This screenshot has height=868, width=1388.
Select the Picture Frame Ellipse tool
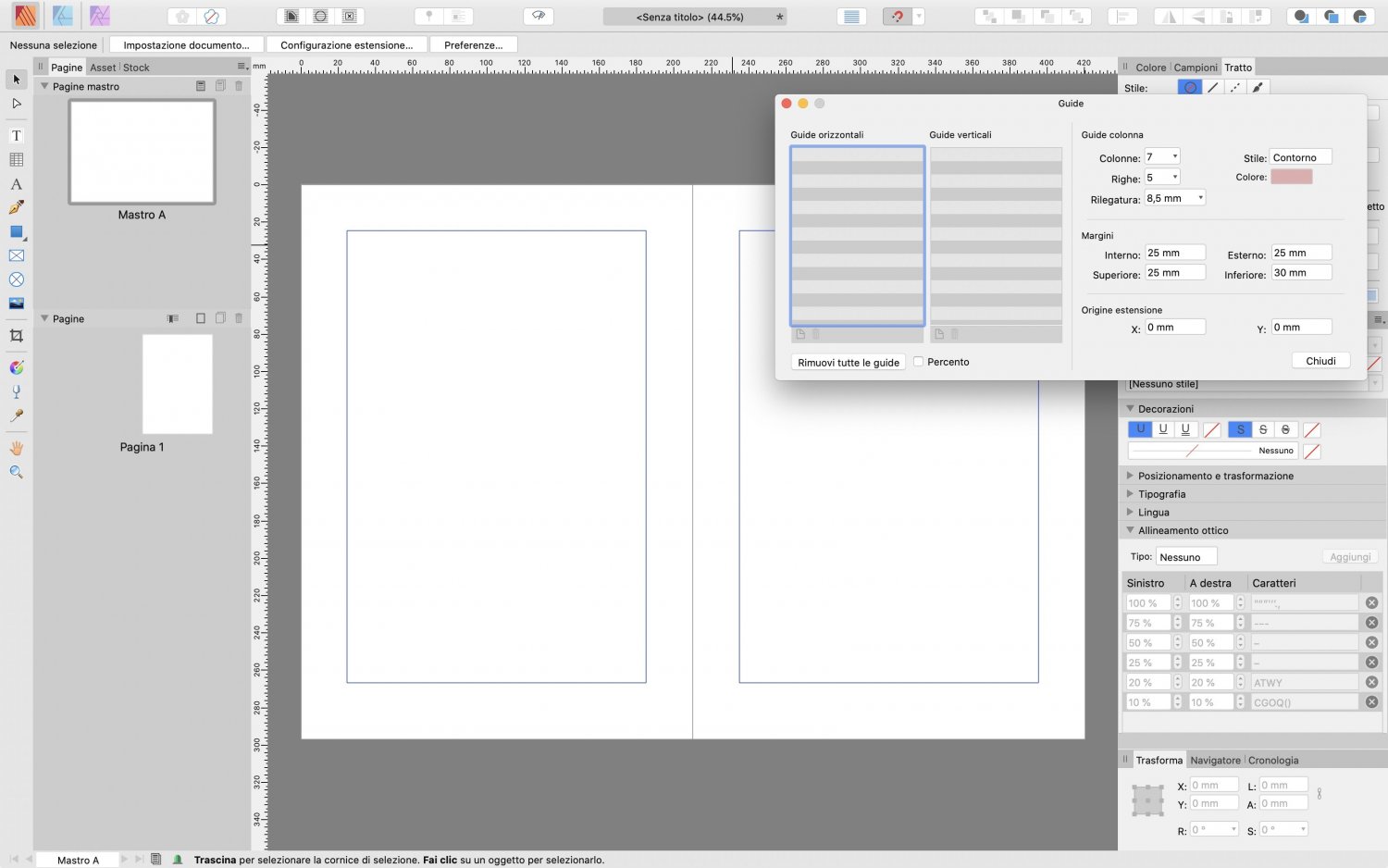click(16, 279)
